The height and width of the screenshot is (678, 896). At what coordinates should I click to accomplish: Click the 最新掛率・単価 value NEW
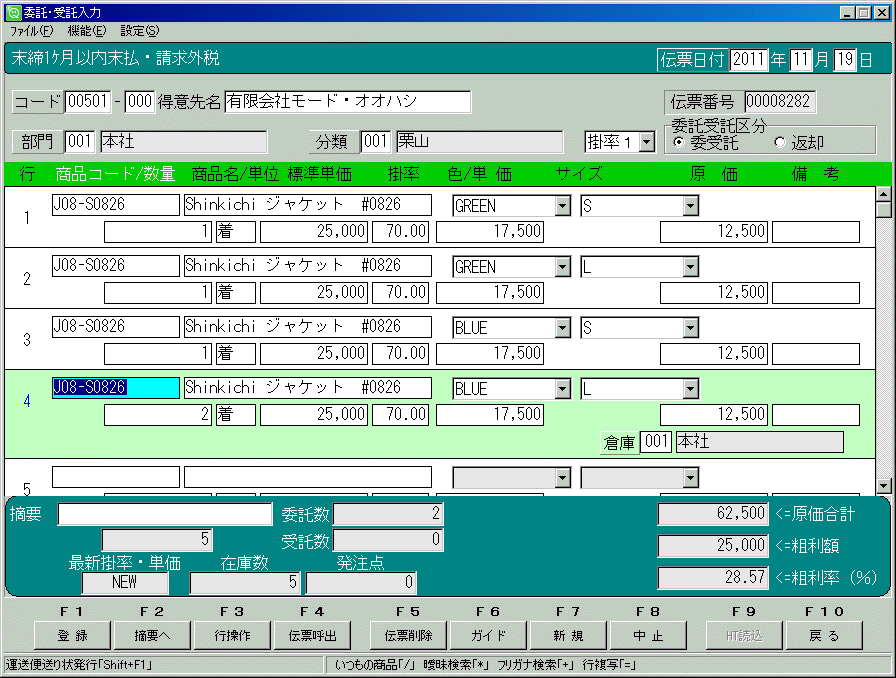pos(125,583)
